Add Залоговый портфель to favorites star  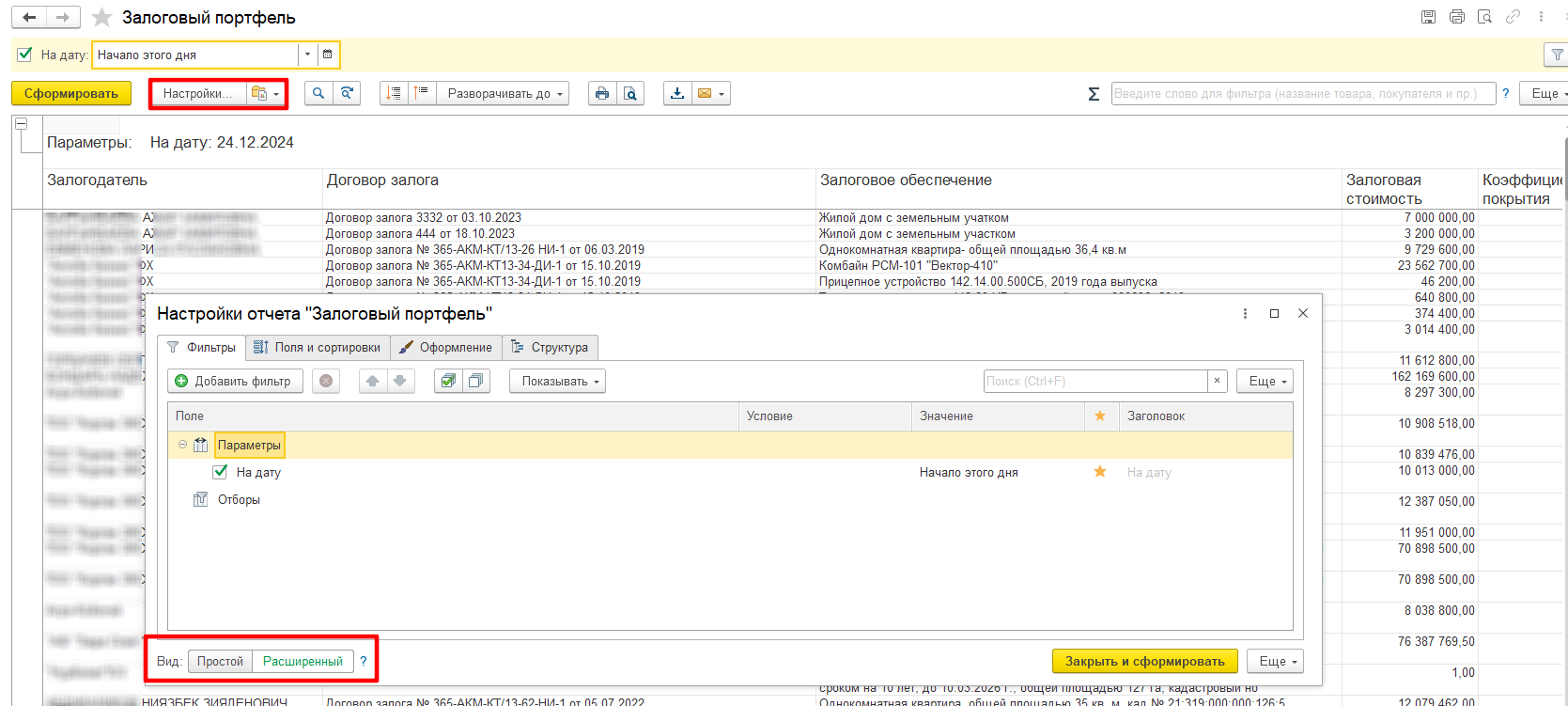(x=102, y=18)
